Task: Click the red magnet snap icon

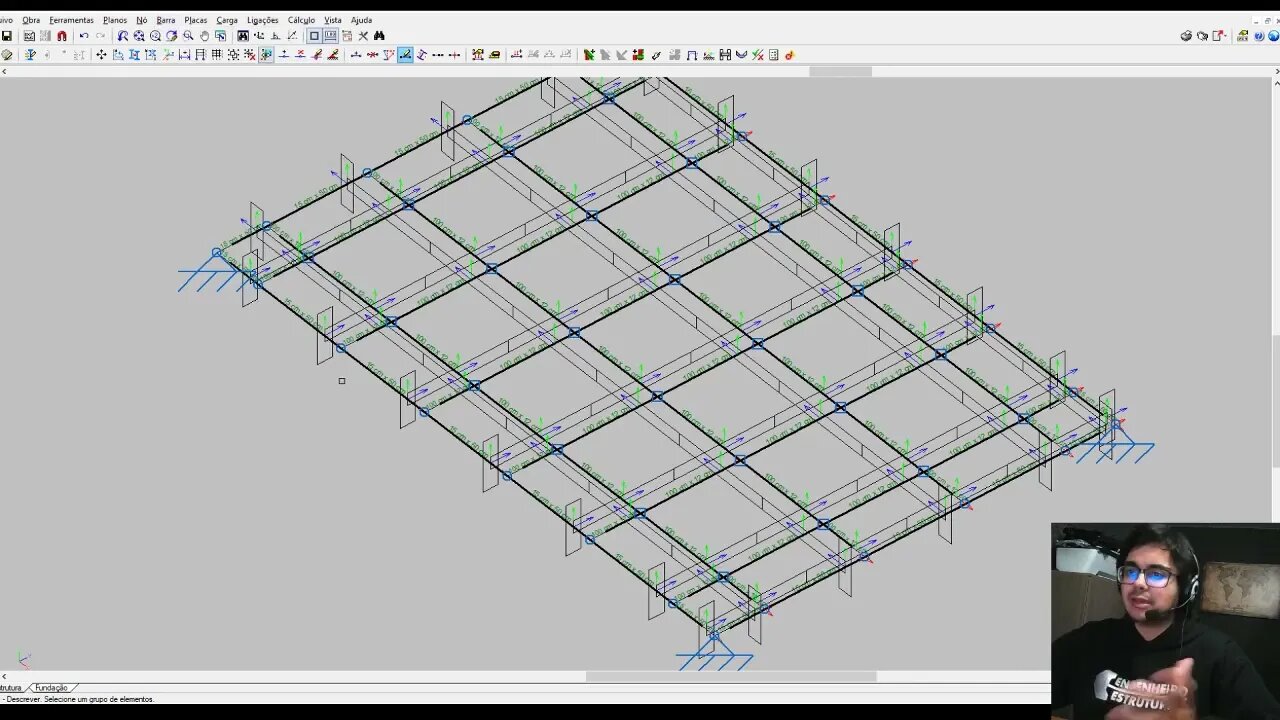Action: pyautogui.click(x=62, y=36)
